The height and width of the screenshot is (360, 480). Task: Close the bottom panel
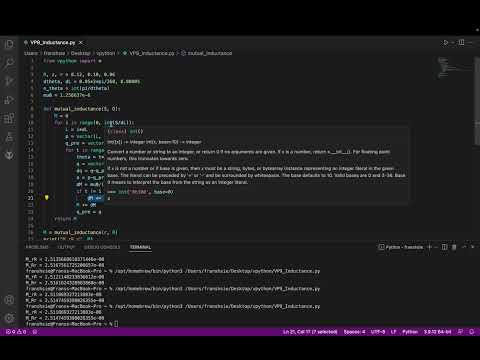pos(472,247)
